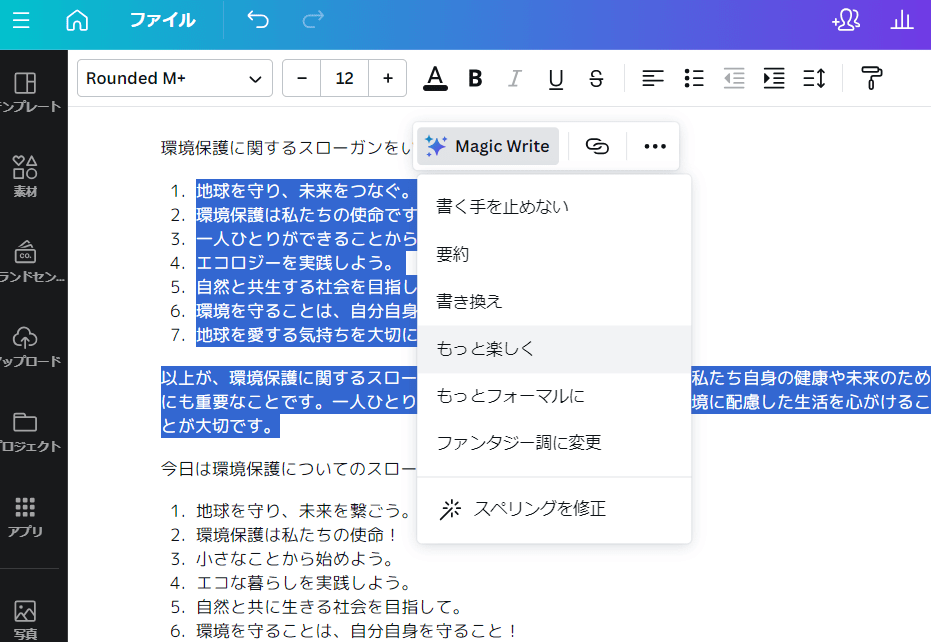The width and height of the screenshot is (931, 642).
Task: Increase the text indent
Action: tap(774, 78)
